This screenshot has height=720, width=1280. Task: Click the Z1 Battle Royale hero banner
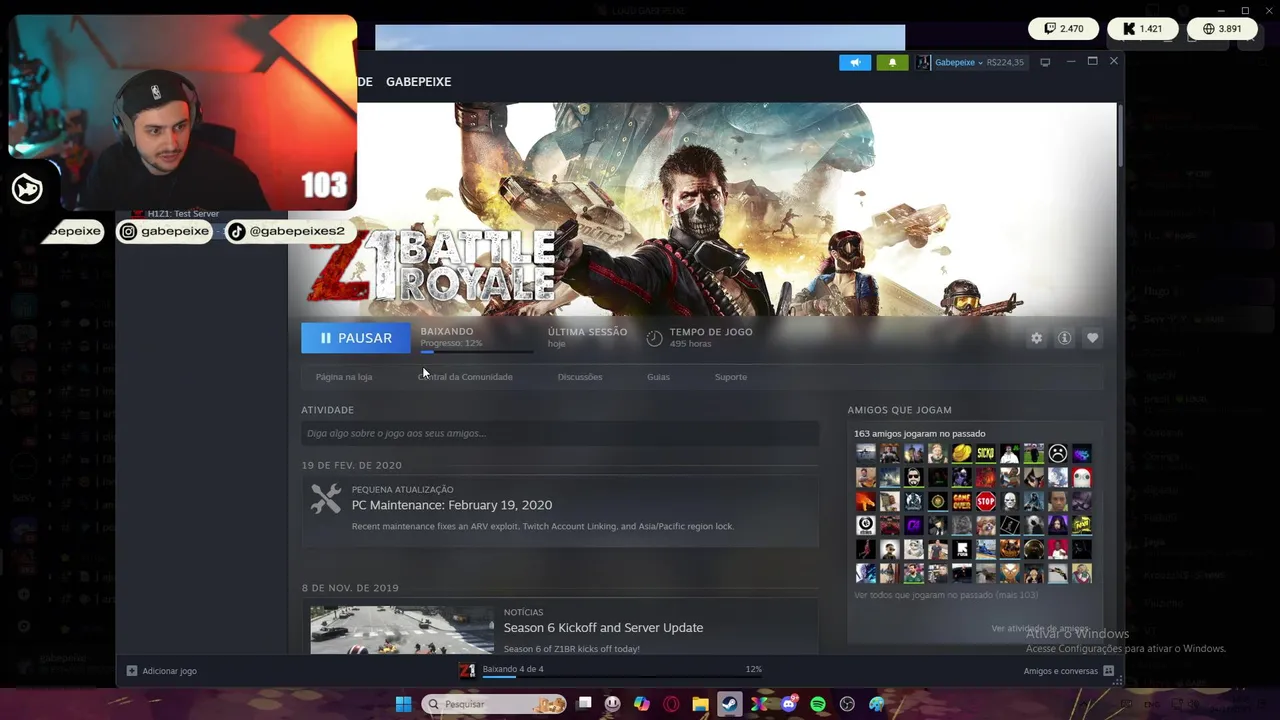pyautogui.click(x=702, y=209)
